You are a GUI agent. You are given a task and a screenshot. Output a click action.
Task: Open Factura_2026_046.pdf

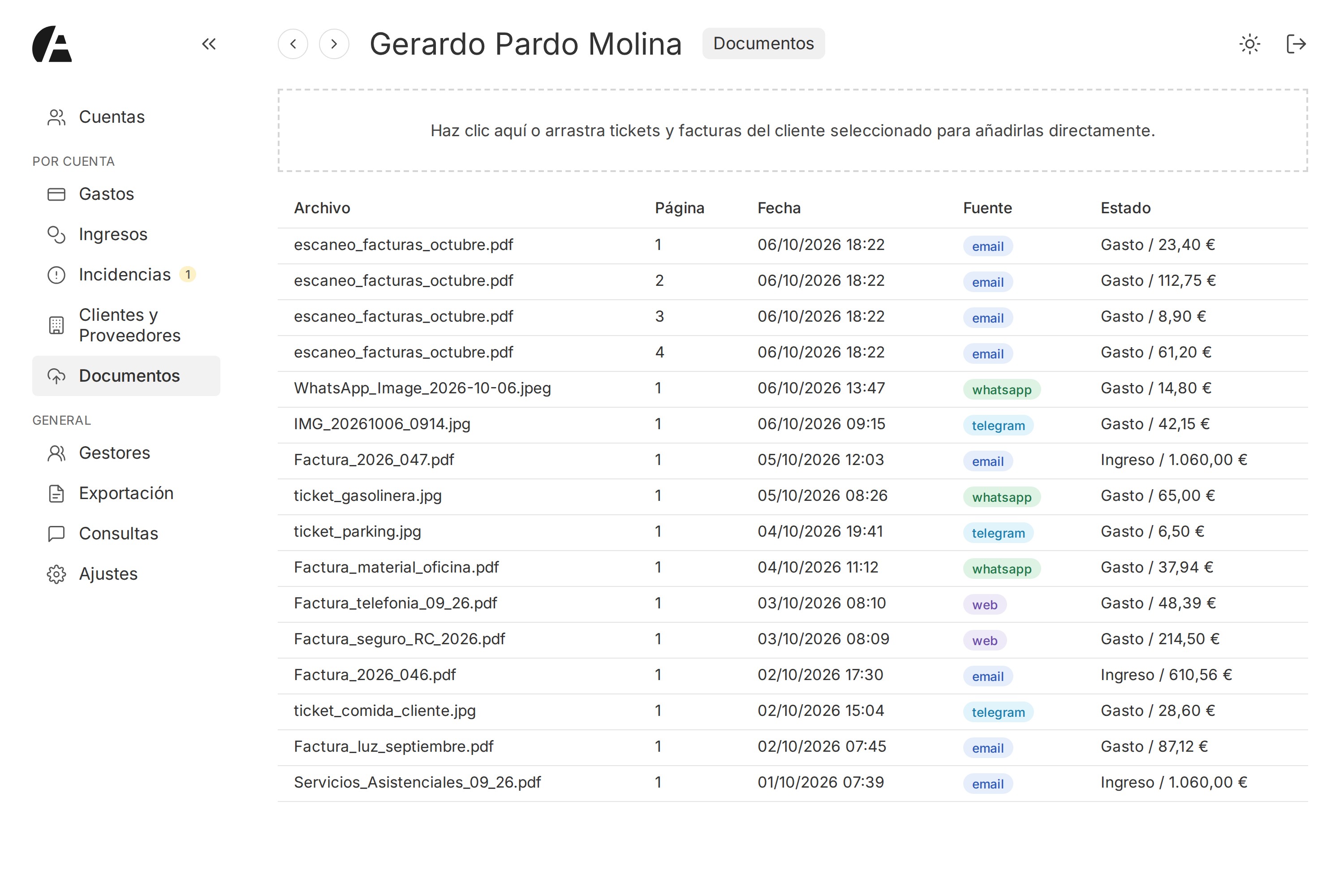[x=793, y=676]
